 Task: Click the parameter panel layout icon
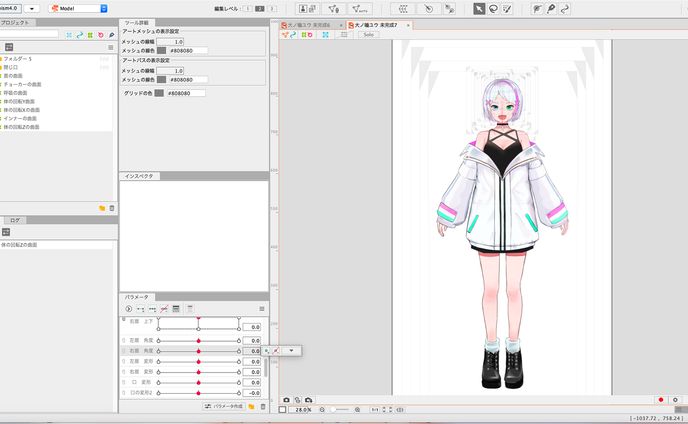point(176,309)
